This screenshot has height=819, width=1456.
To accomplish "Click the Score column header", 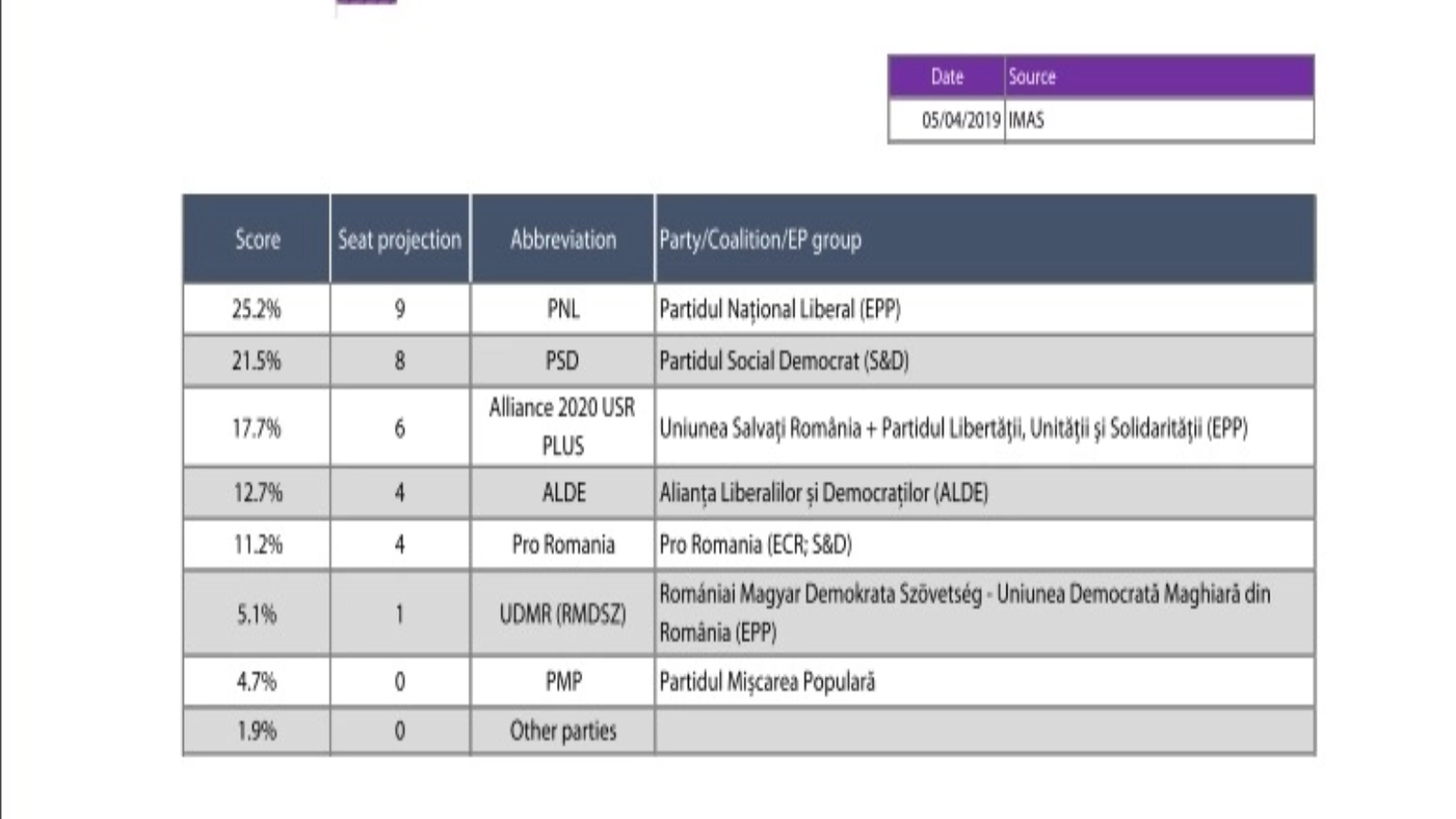I will [258, 239].
